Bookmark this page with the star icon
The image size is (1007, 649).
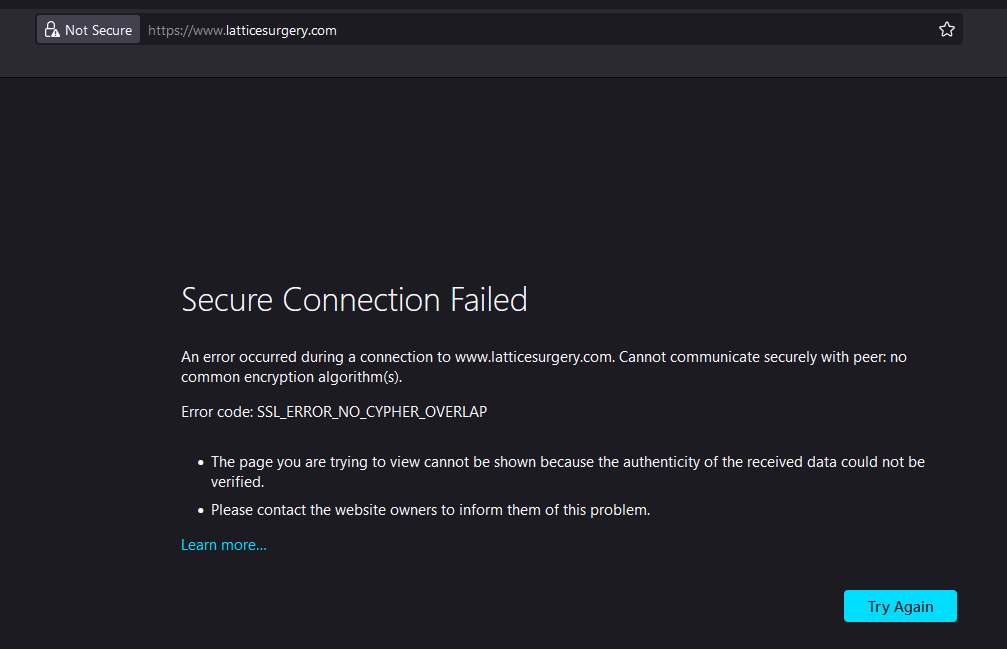946,30
